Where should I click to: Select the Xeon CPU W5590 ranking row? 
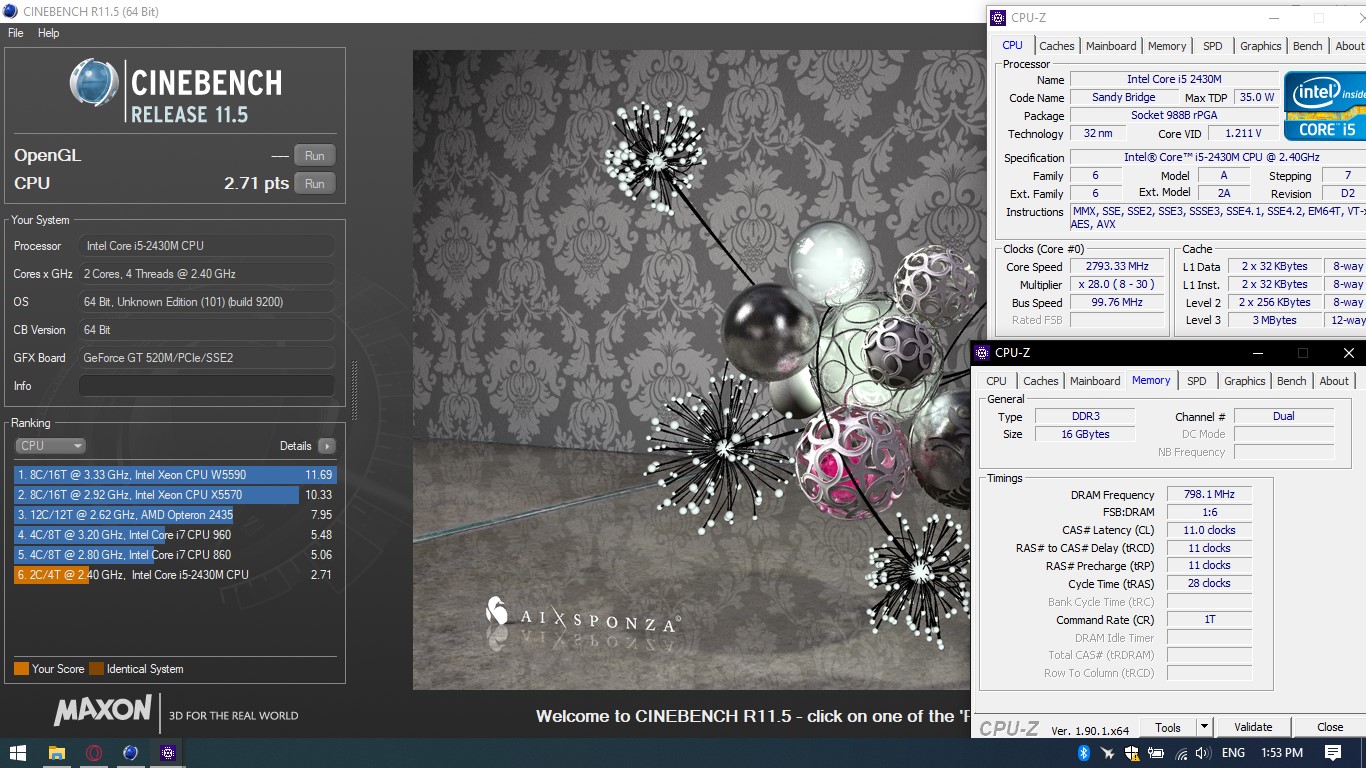(175, 475)
